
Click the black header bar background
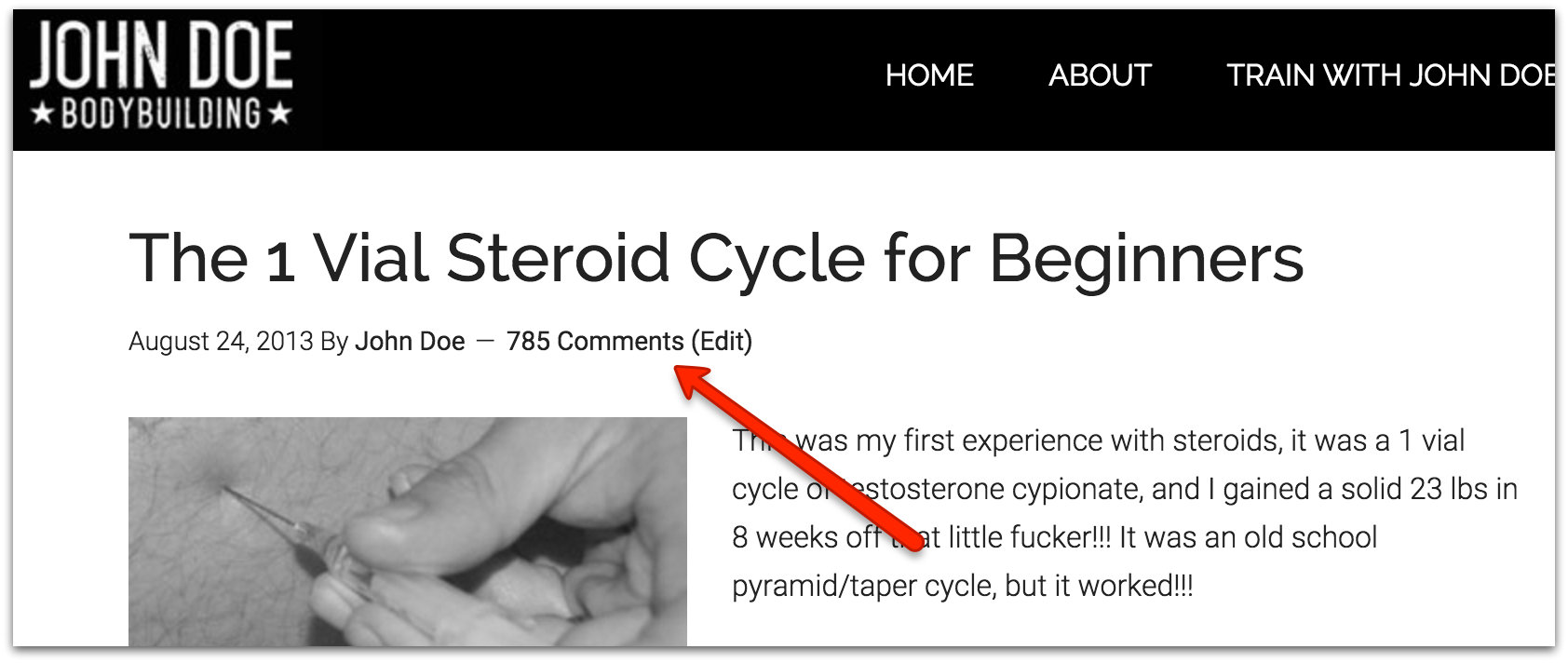[x=605, y=74]
